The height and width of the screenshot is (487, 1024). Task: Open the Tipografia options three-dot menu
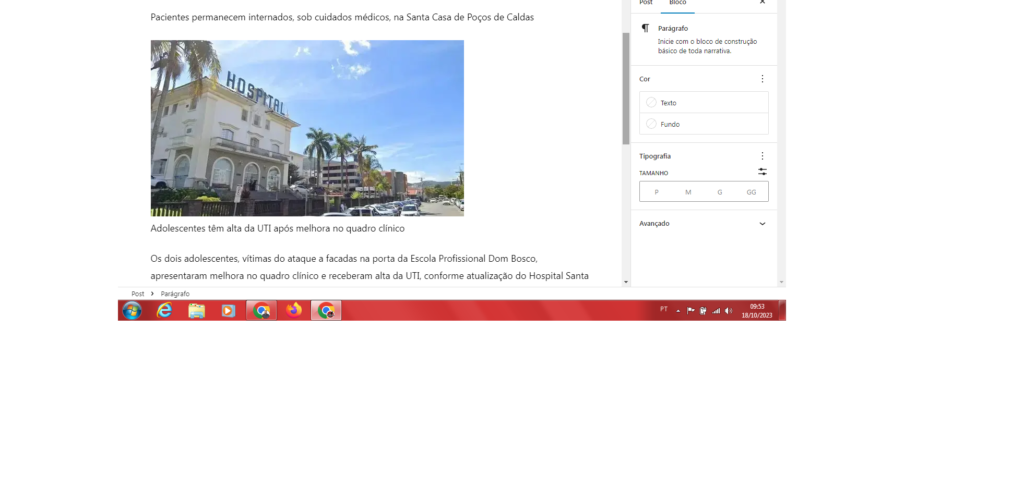tap(762, 156)
